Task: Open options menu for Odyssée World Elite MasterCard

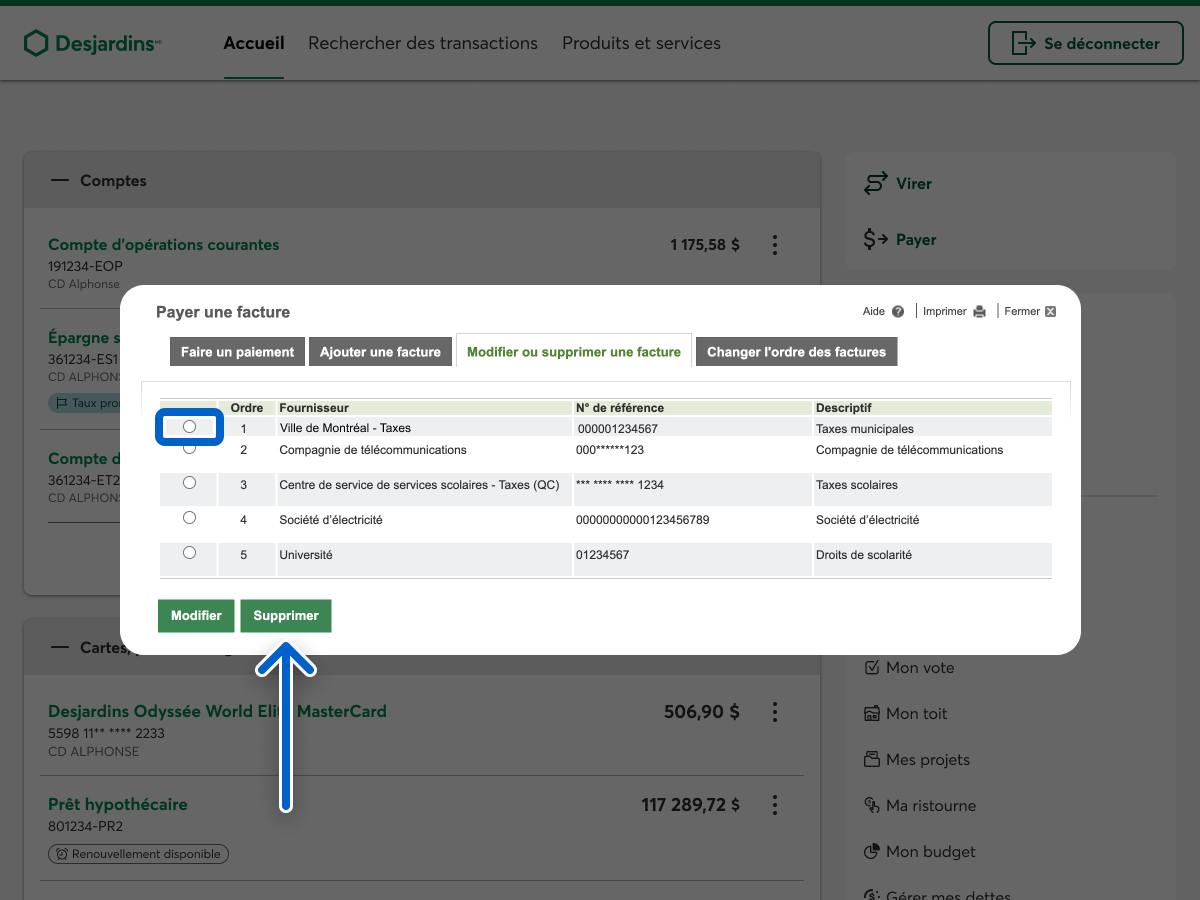Action: point(775,712)
